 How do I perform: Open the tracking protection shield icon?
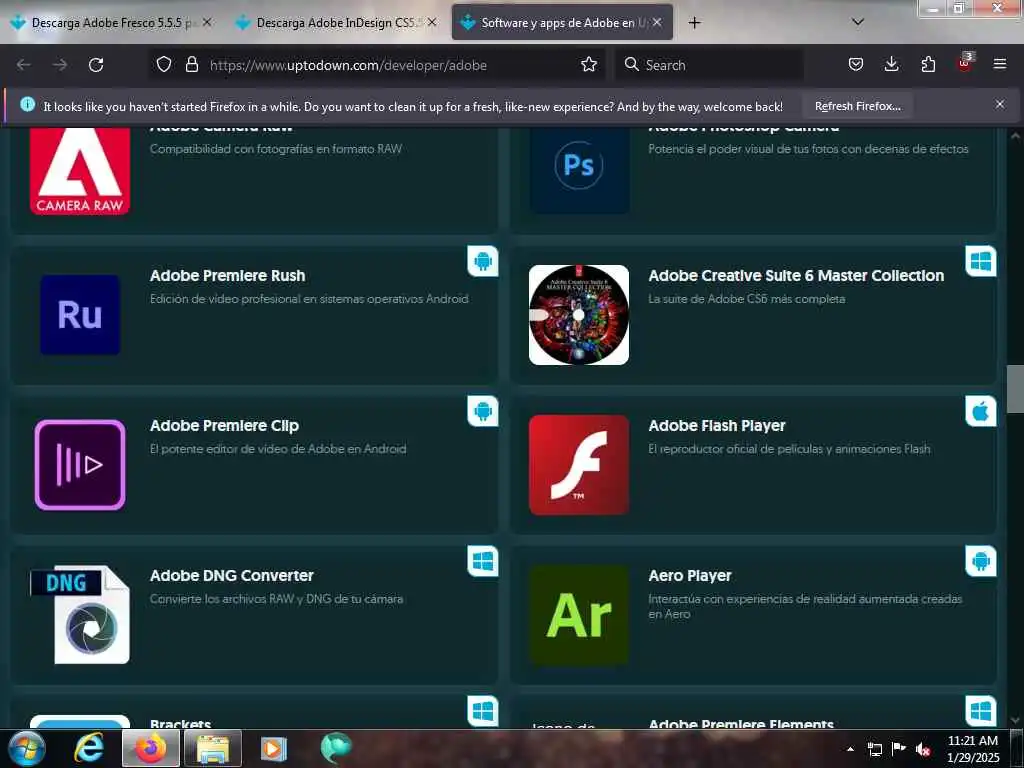tap(164, 64)
